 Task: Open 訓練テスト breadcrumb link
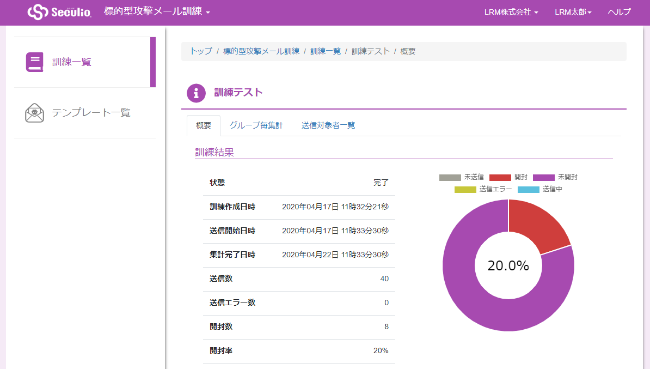[371, 51]
